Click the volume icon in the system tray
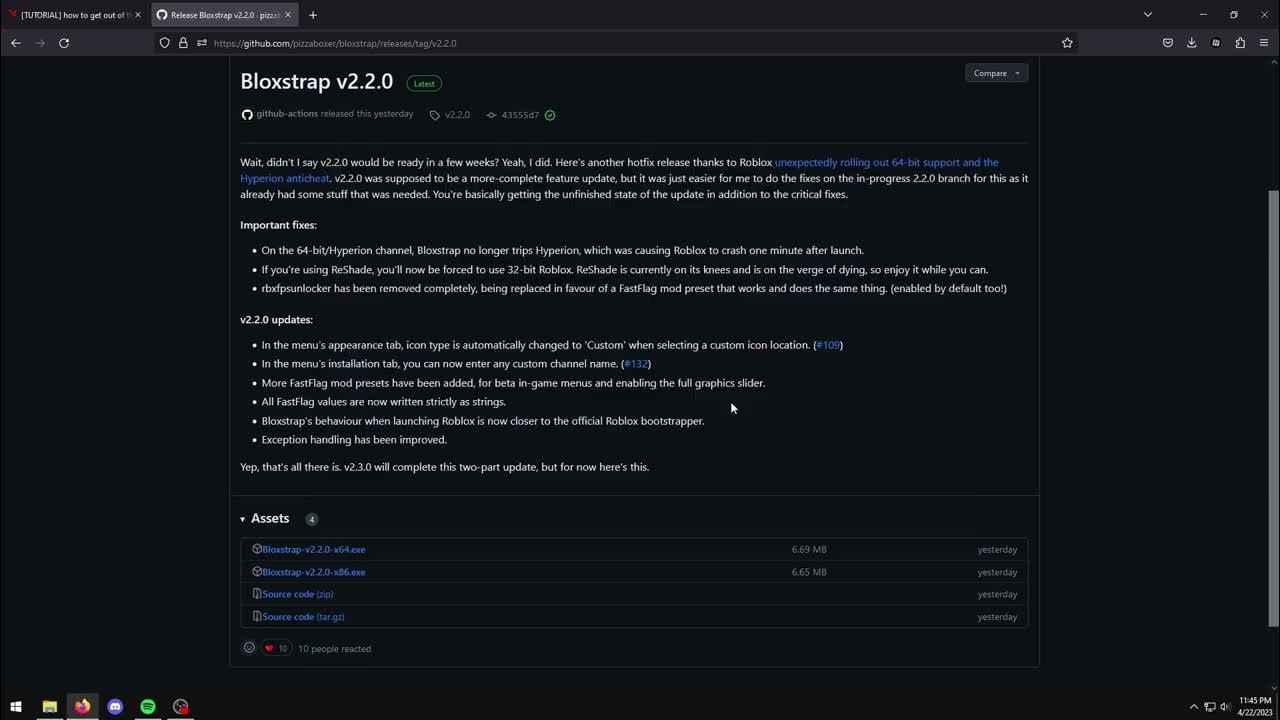The height and width of the screenshot is (720, 1280). [x=1225, y=707]
